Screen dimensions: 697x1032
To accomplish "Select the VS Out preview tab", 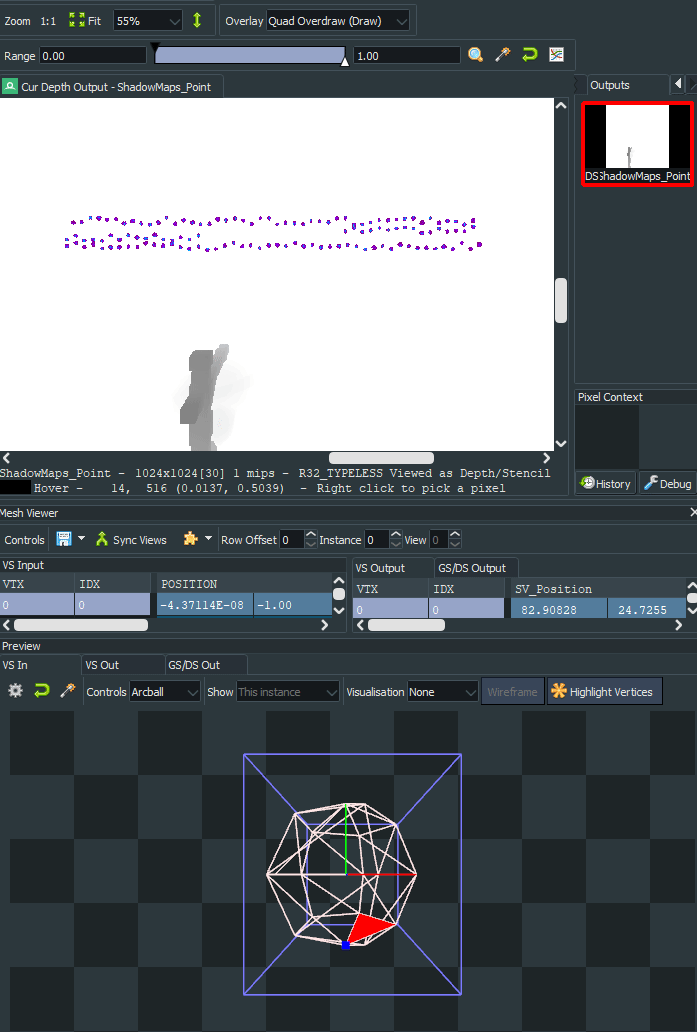I will [123, 665].
